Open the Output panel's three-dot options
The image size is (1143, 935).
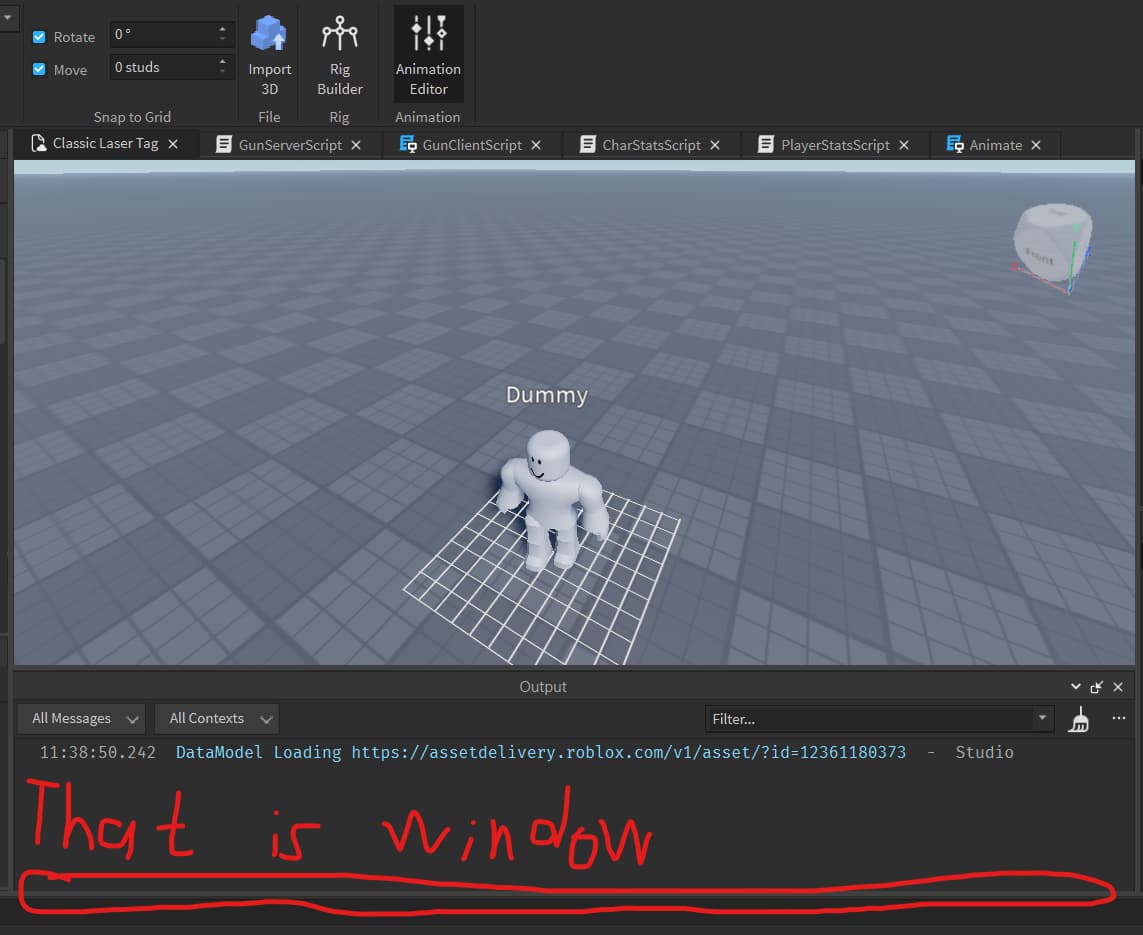(1119, 718)
